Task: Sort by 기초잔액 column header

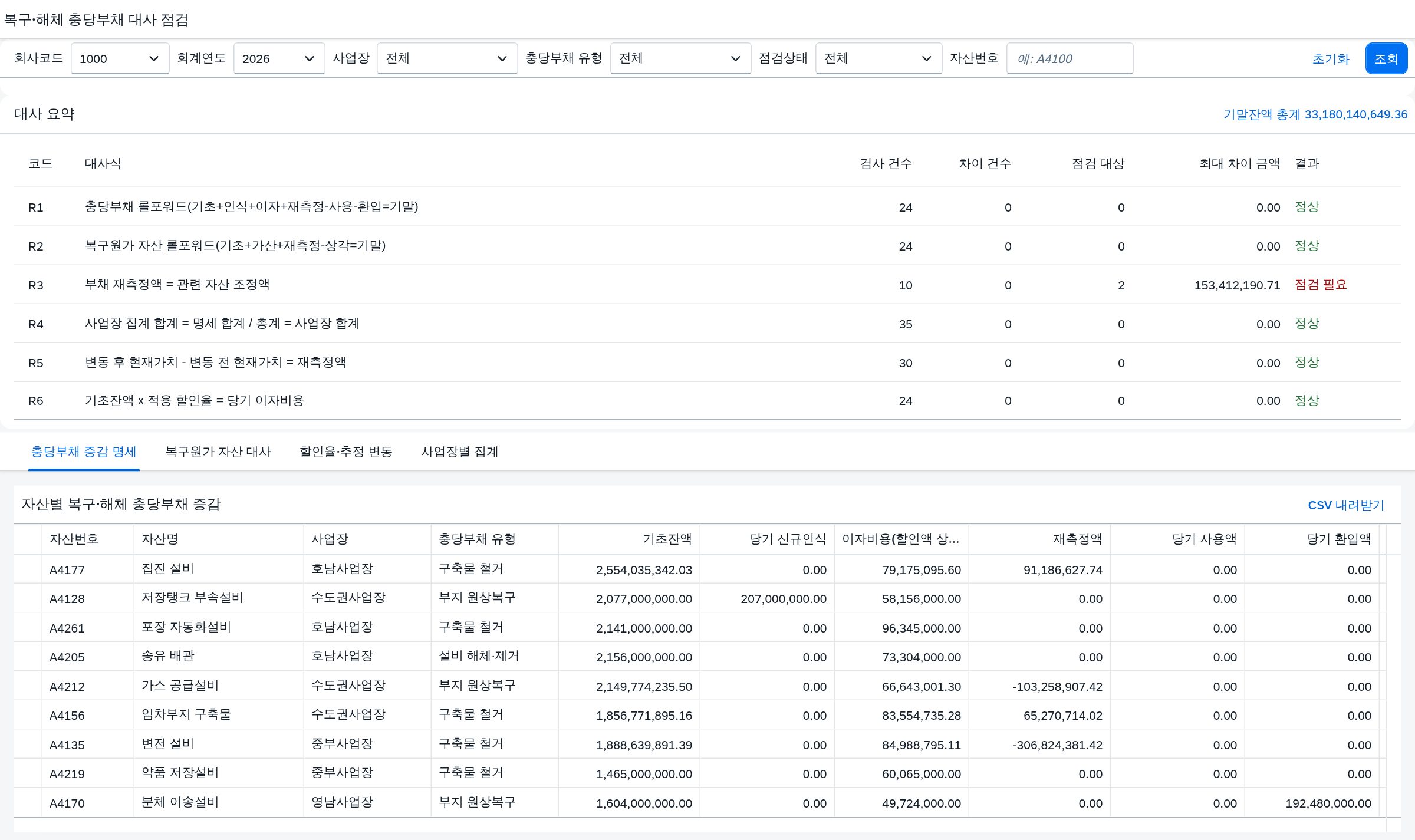Action: pyautogui.click(x=629, y=539)
